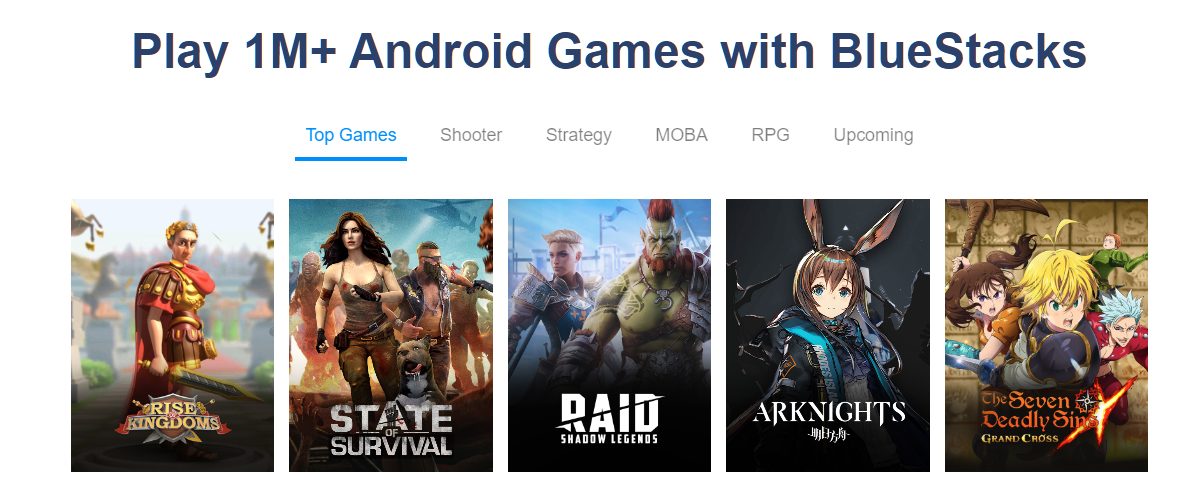The width and height of the screenshot is (1191, 500).
Task: Open the RAID Shadow Legends game card
Action: [x=609, y=335]
